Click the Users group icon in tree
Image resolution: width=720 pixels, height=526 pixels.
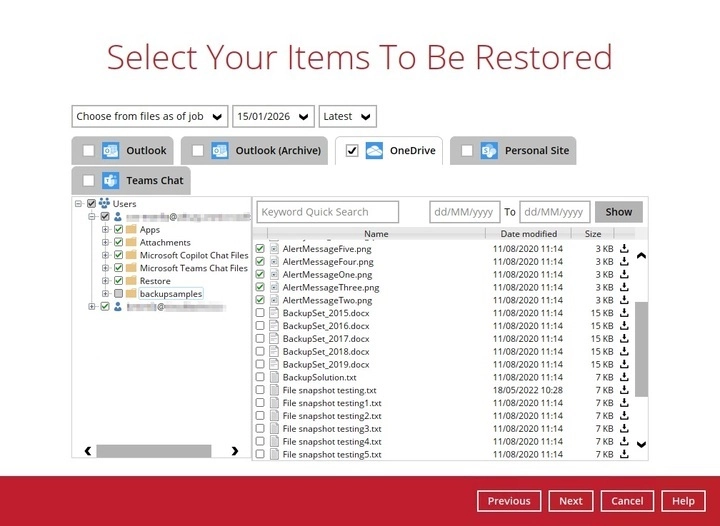tap(103, 204)
